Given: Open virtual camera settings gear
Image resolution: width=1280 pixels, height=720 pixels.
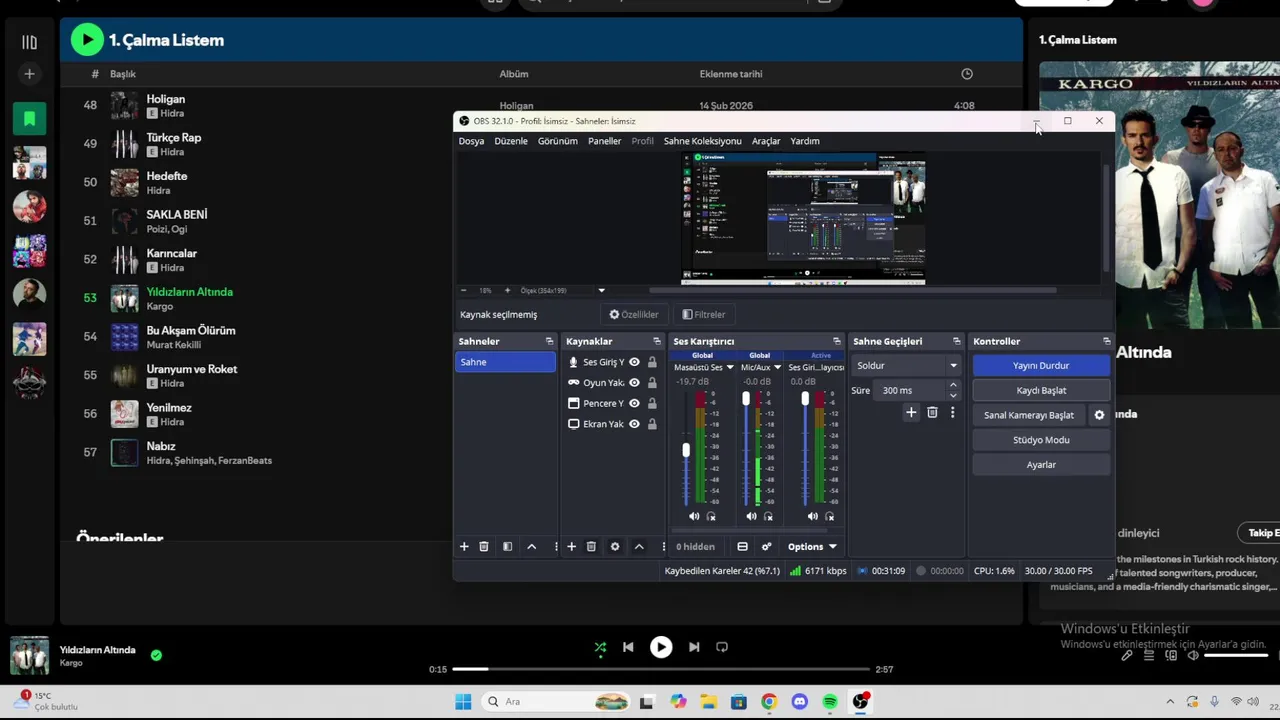Looking at the screenshot, I should click(x=1099, y=415).
